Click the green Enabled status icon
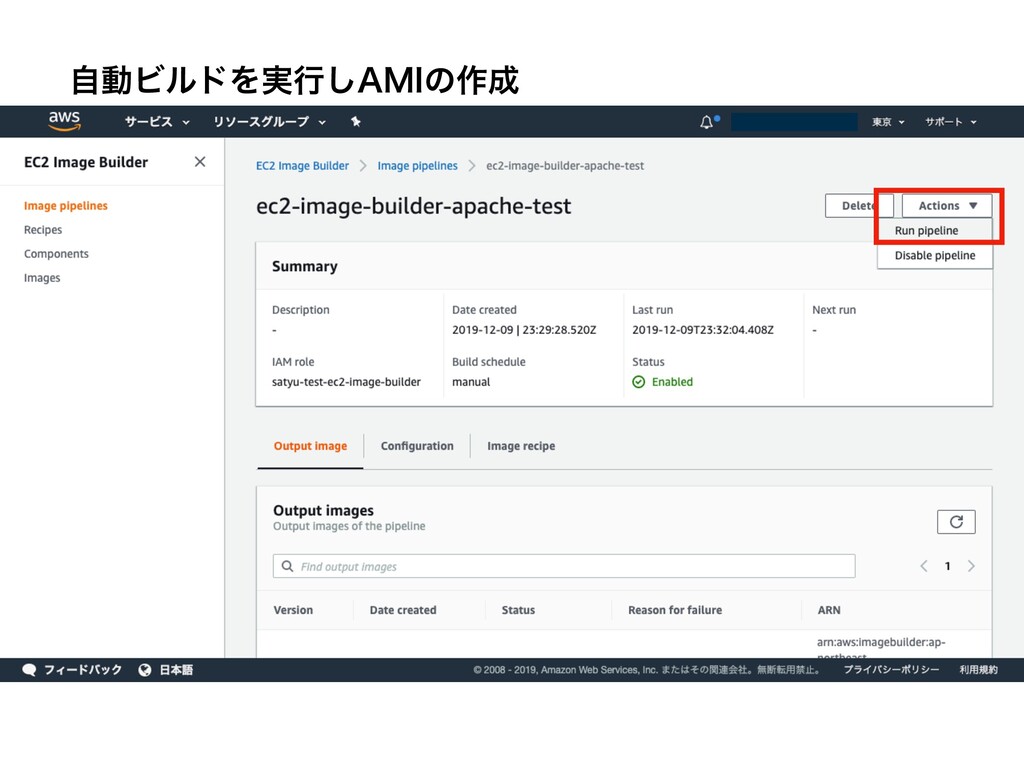The height and width of the screenshot is (768, 1024). tap(639, 382)
